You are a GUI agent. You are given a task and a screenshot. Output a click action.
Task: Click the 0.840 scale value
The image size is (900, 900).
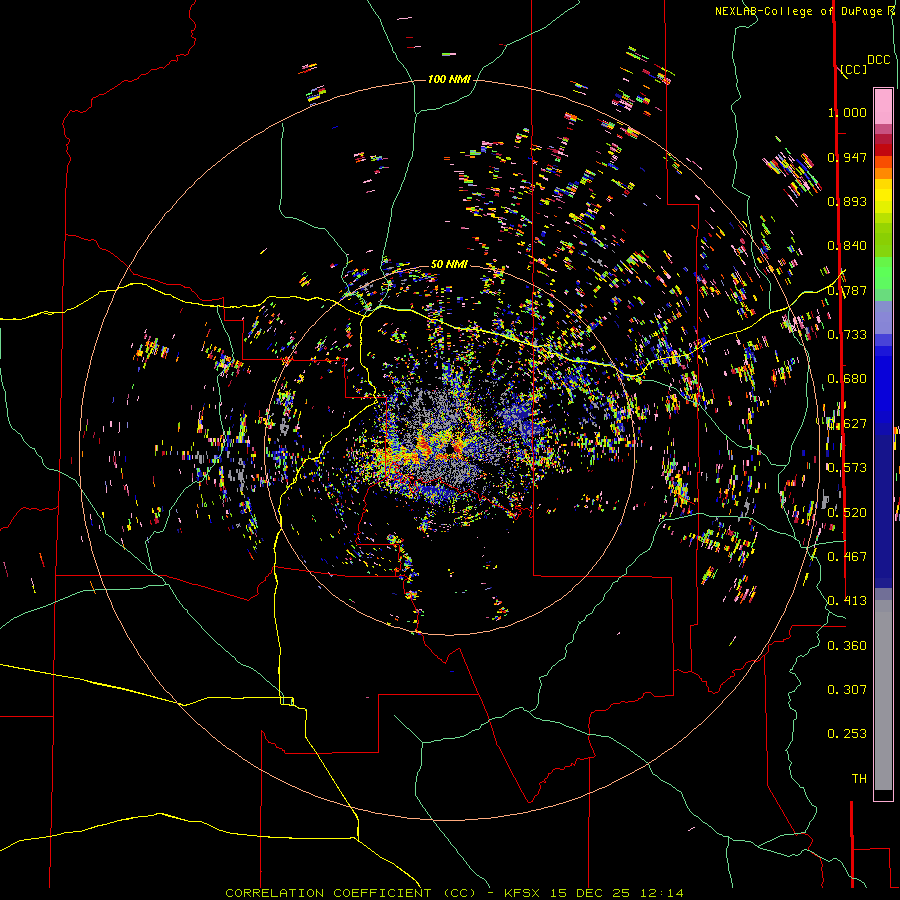tap(847, 246)
